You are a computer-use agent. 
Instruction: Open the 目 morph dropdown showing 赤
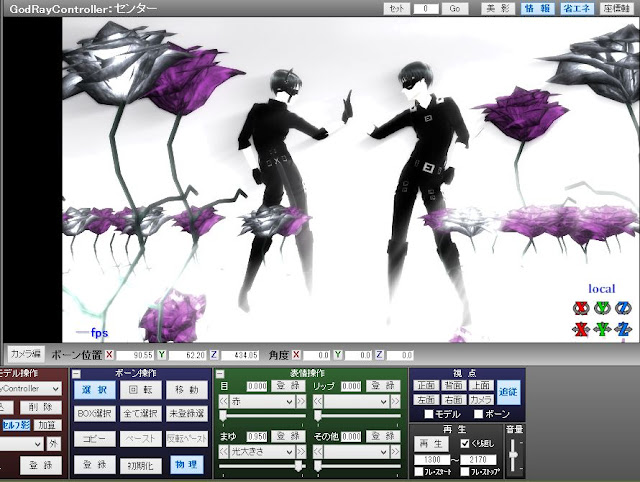pos(262,402)
